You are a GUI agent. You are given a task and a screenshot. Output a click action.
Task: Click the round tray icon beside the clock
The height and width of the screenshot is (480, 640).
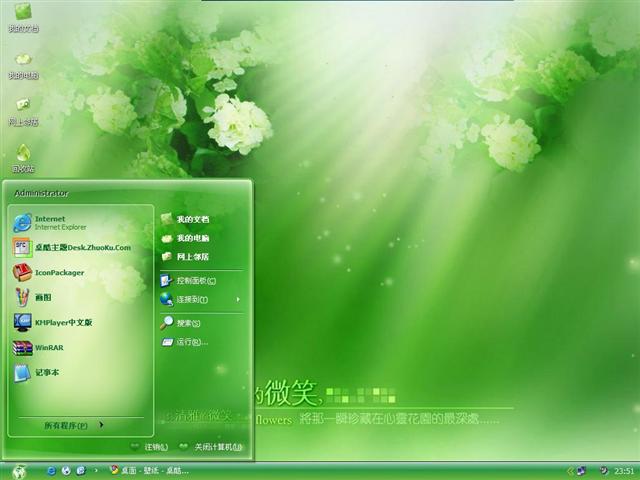604,471
